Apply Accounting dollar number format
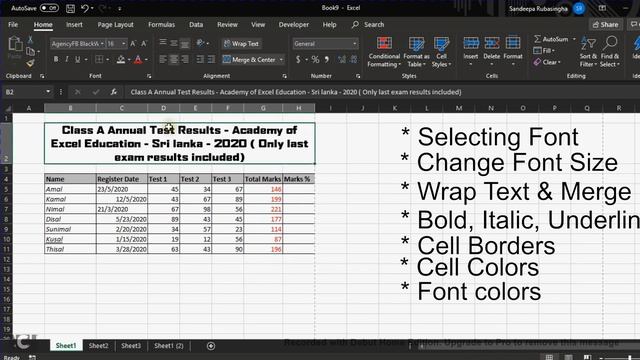The width and height of the screenshot is (640, 360). pos(298,60)
